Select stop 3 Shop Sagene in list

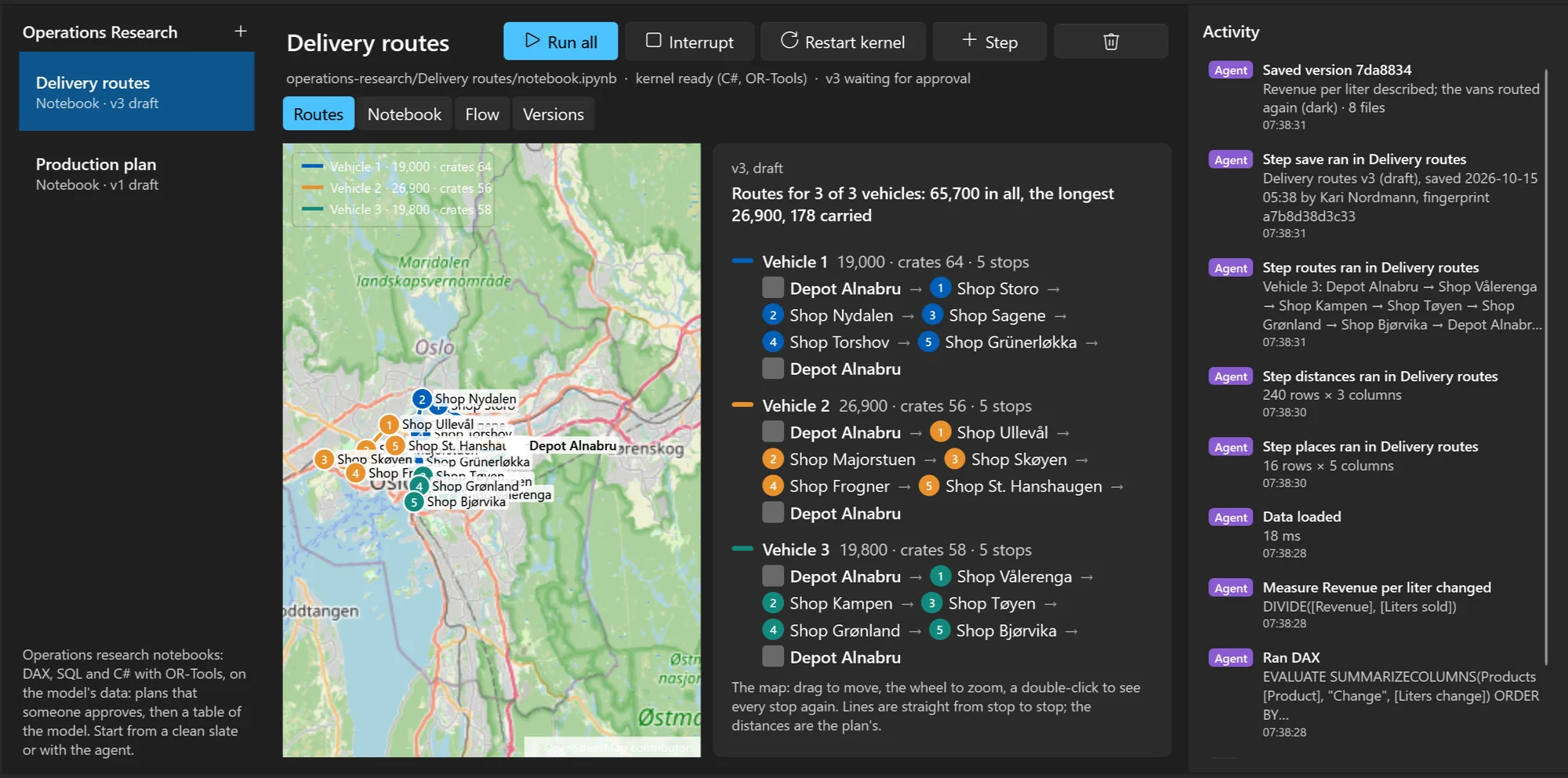pos(984,315)
